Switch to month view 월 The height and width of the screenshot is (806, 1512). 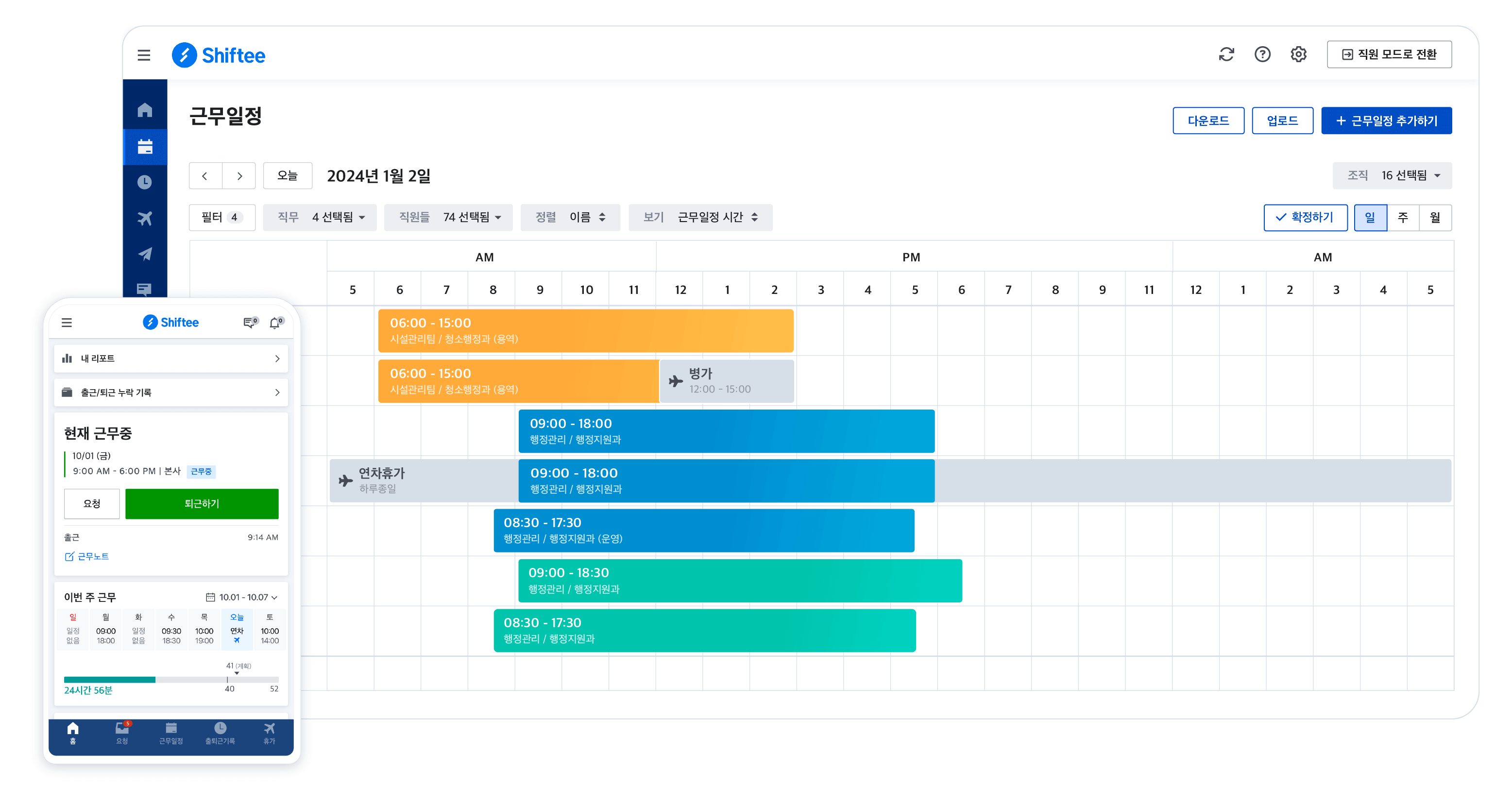[x=1435, y=217]
